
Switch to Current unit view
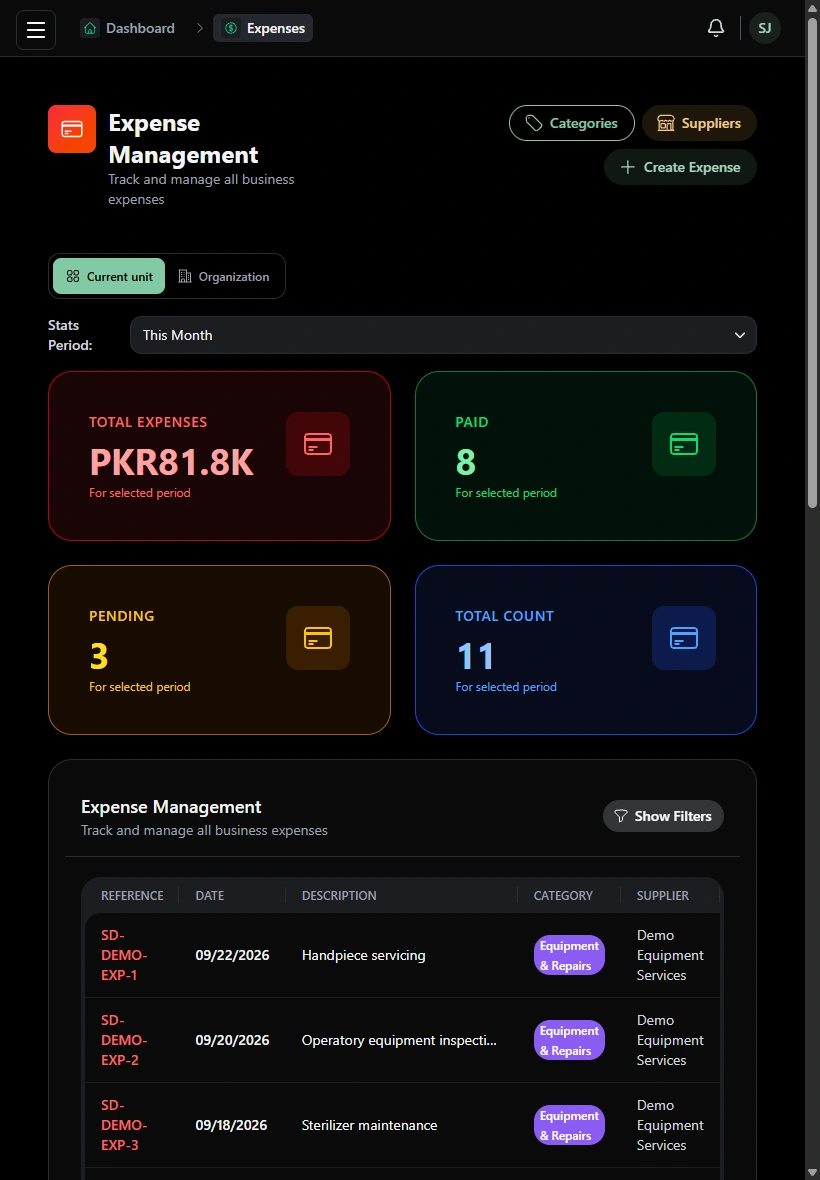(109, 276)
